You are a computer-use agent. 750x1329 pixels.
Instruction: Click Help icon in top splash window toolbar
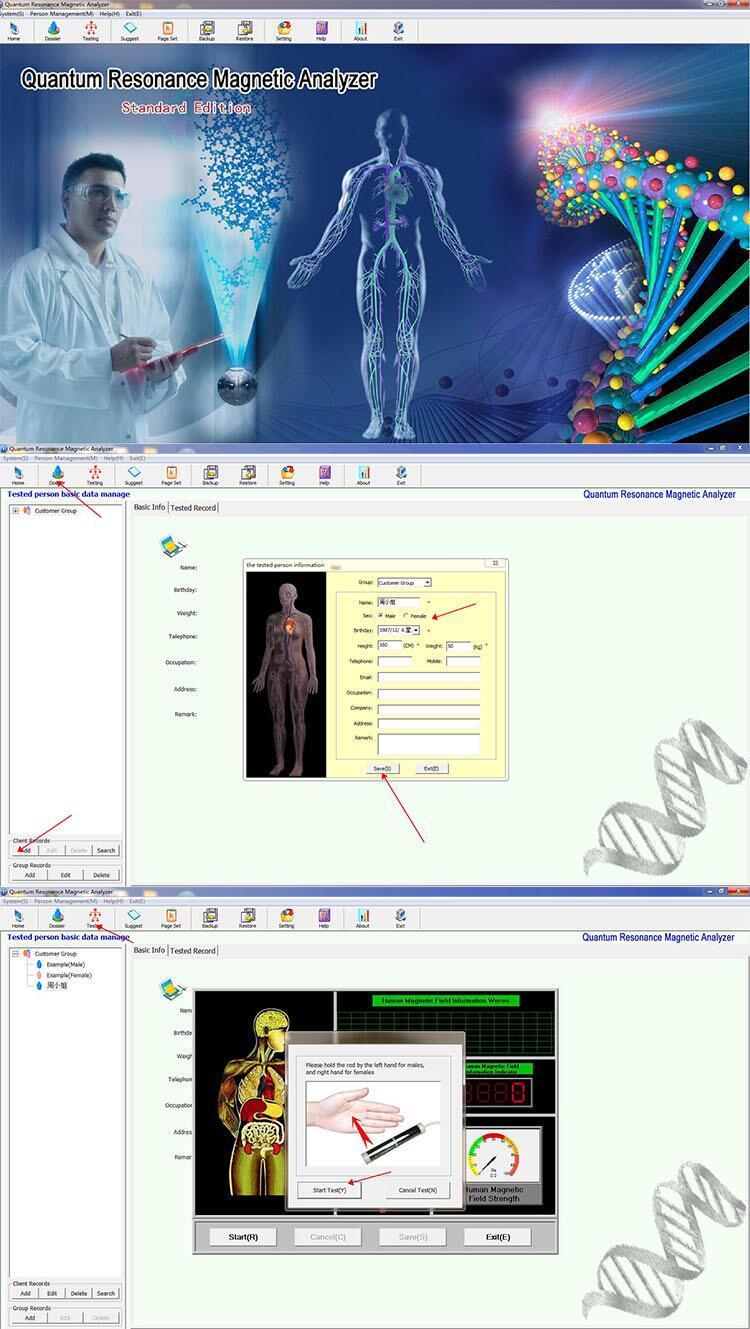coord(321,29)
